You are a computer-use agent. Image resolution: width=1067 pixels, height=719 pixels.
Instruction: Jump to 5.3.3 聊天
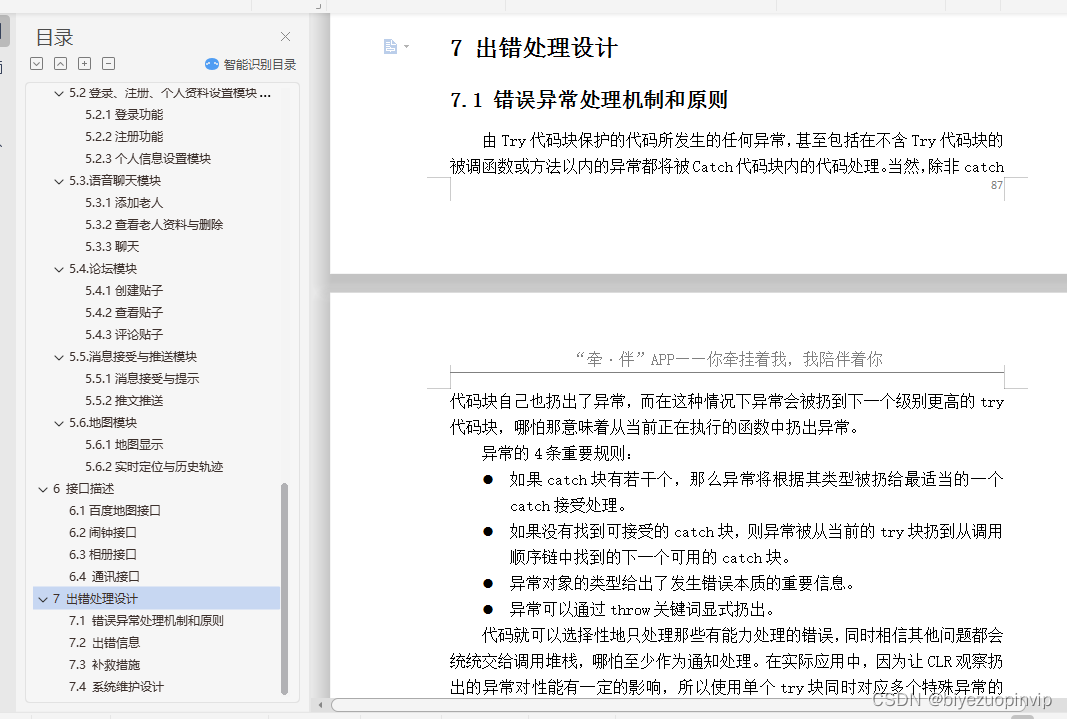(112, 246)
